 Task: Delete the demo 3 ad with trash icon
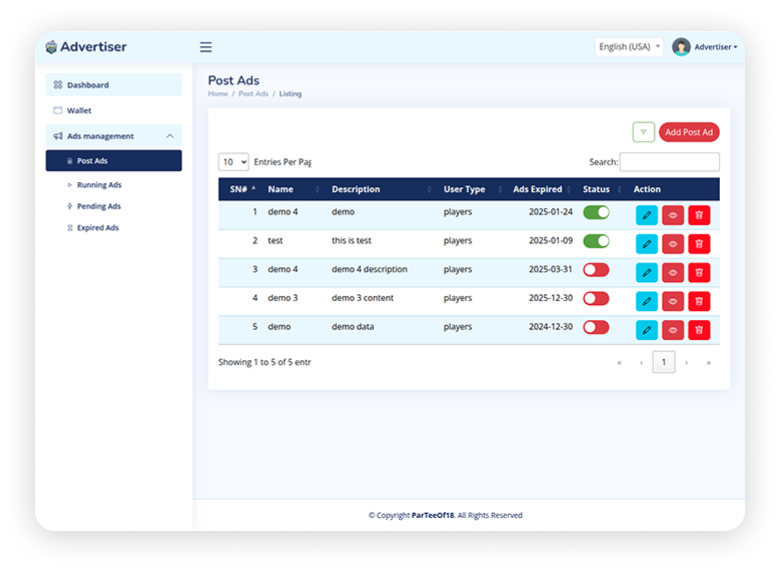click(x=699, y=300)
